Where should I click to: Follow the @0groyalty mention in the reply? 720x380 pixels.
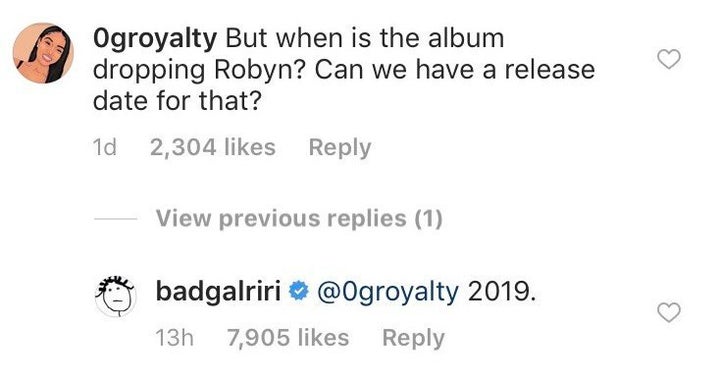point(388,292)
